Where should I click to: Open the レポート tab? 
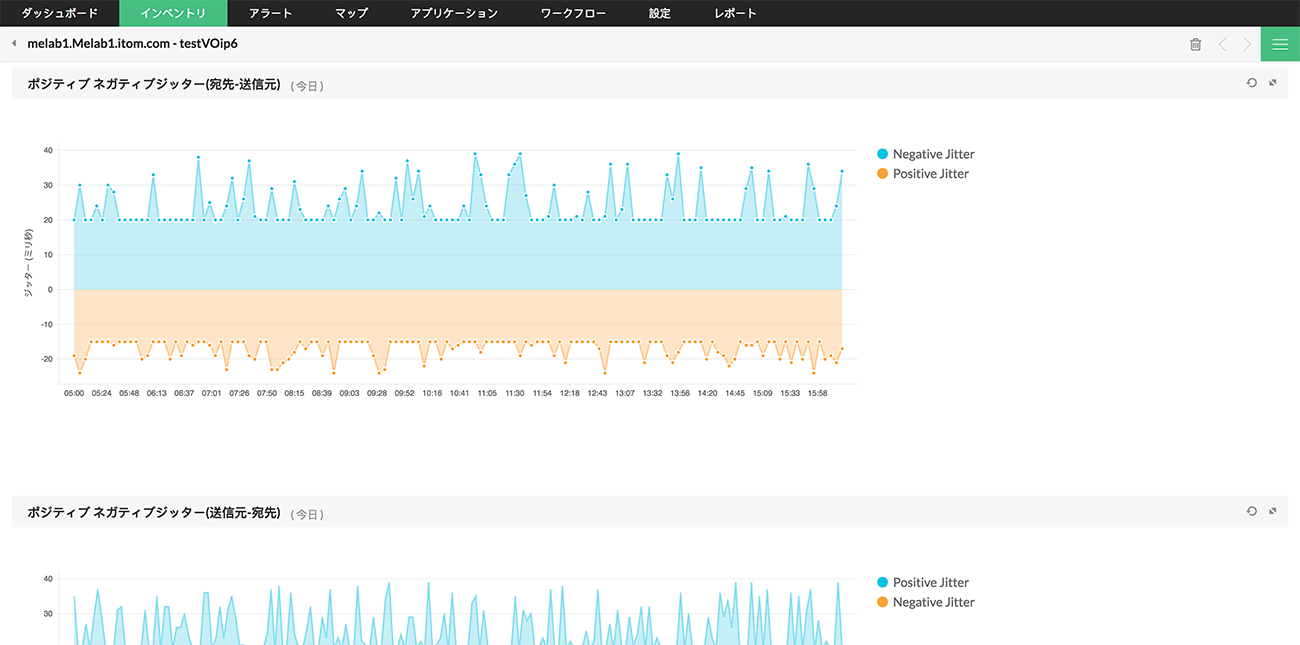pos(735,13)
